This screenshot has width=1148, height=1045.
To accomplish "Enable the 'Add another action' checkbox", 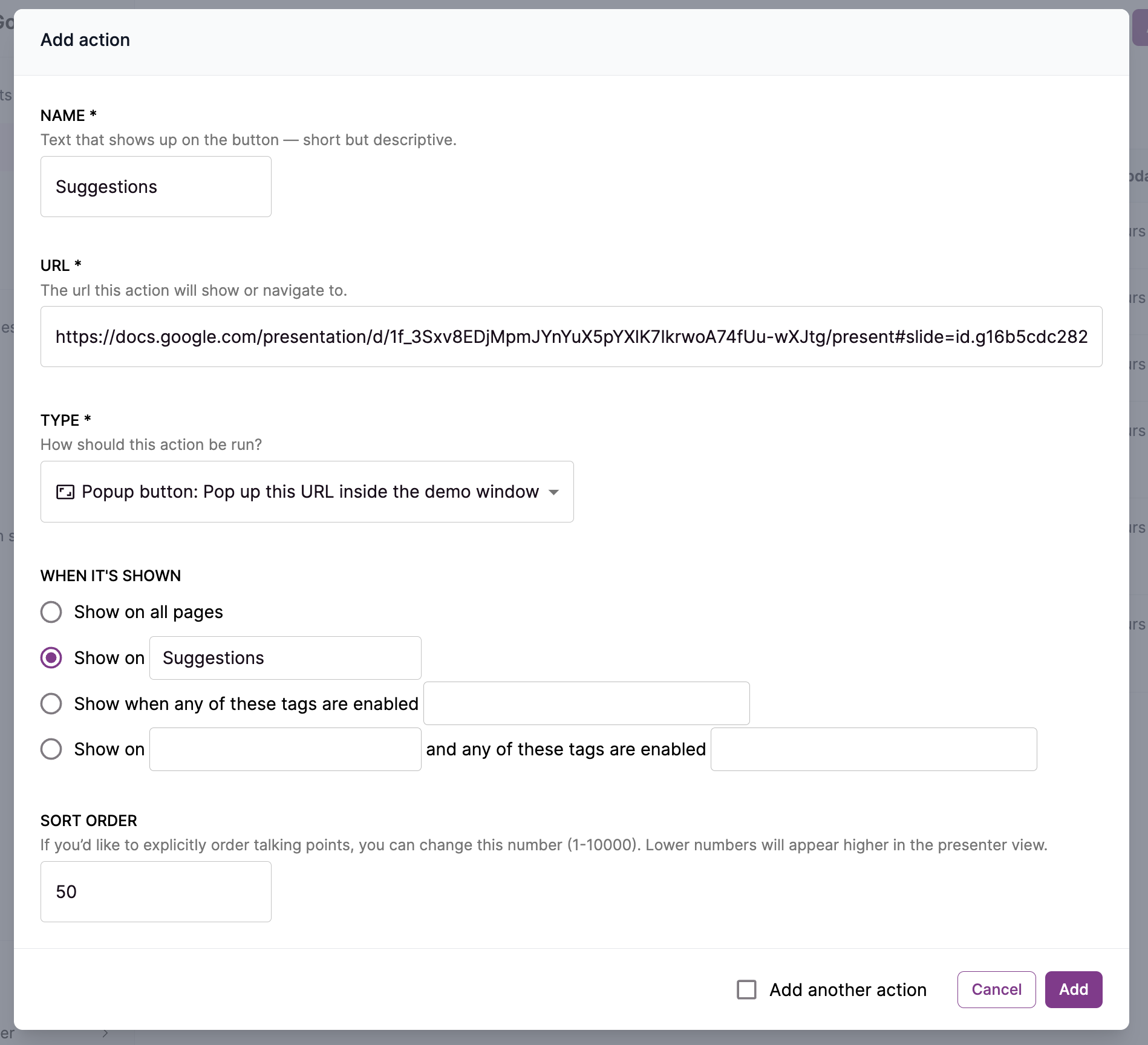I will [746, 990].
